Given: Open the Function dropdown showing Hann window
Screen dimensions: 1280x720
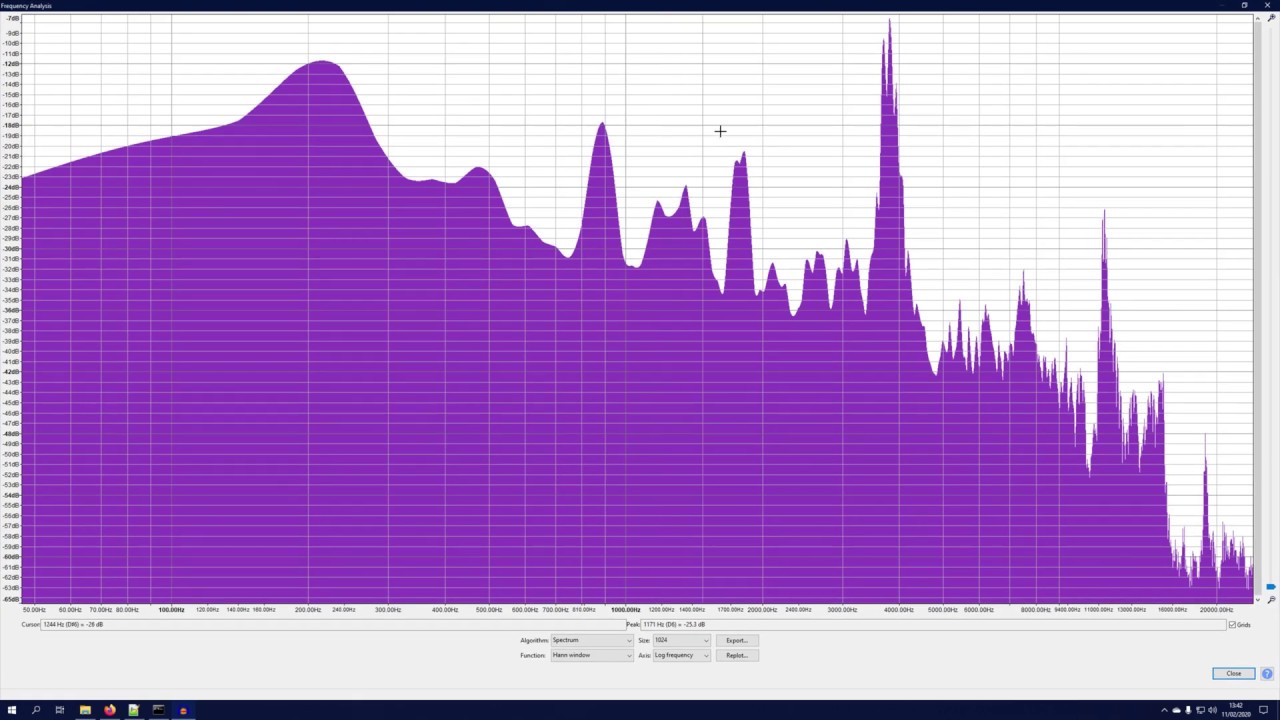Looking at the screenshot, I should coord(591,655).
